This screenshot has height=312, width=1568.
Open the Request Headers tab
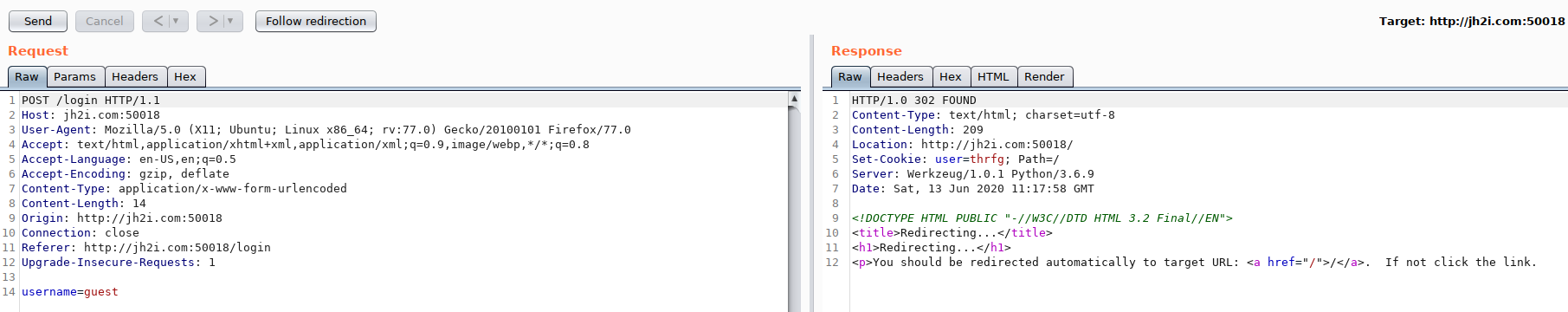135,76
